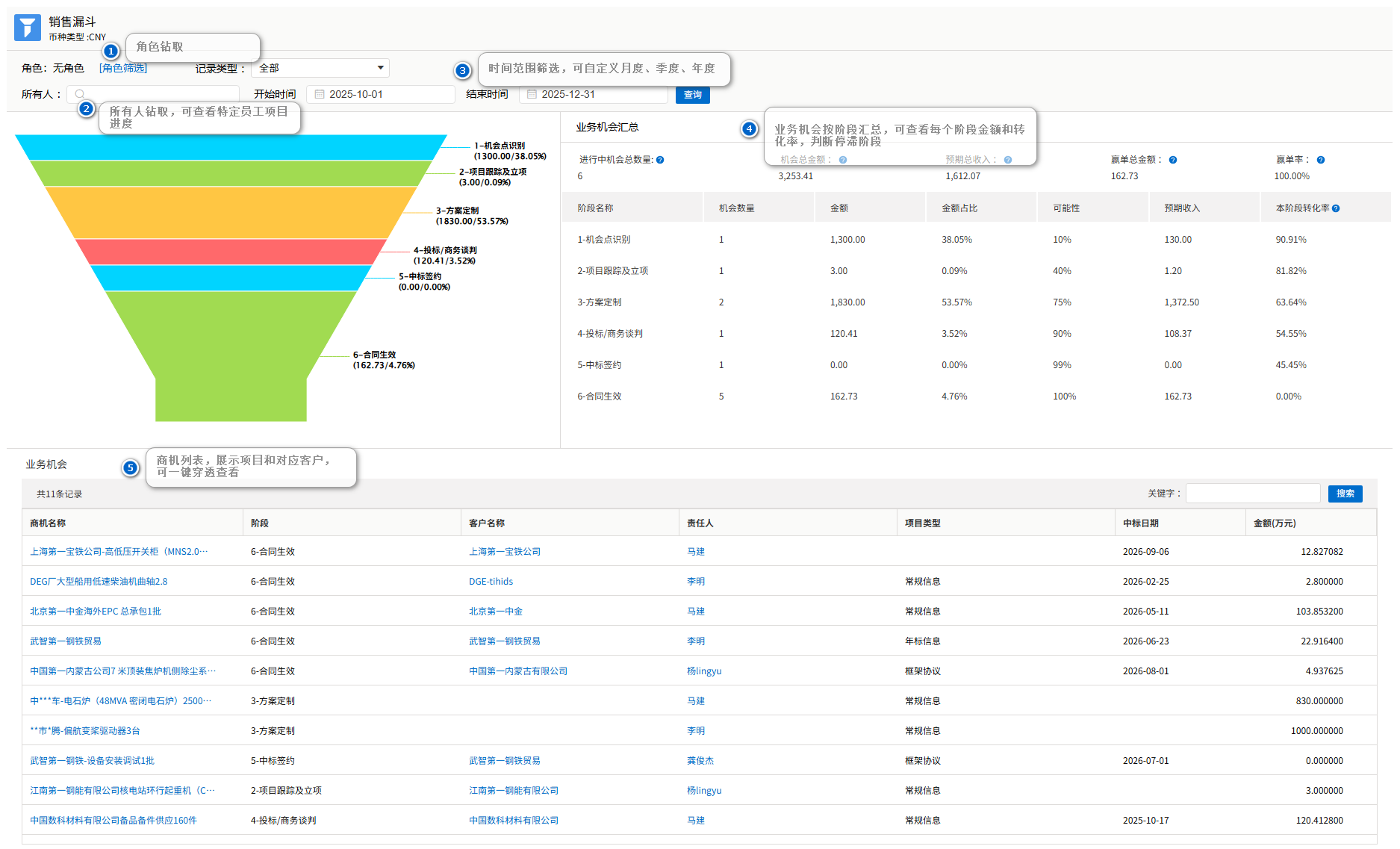Sort by the 中标日期 column header
The width and height of the screenshot is (1400, 849).
click(x=1140, y=523)
